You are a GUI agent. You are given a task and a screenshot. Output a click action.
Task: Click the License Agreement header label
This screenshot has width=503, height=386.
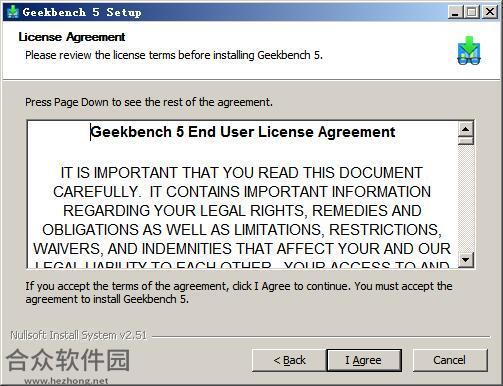[72, 37]
